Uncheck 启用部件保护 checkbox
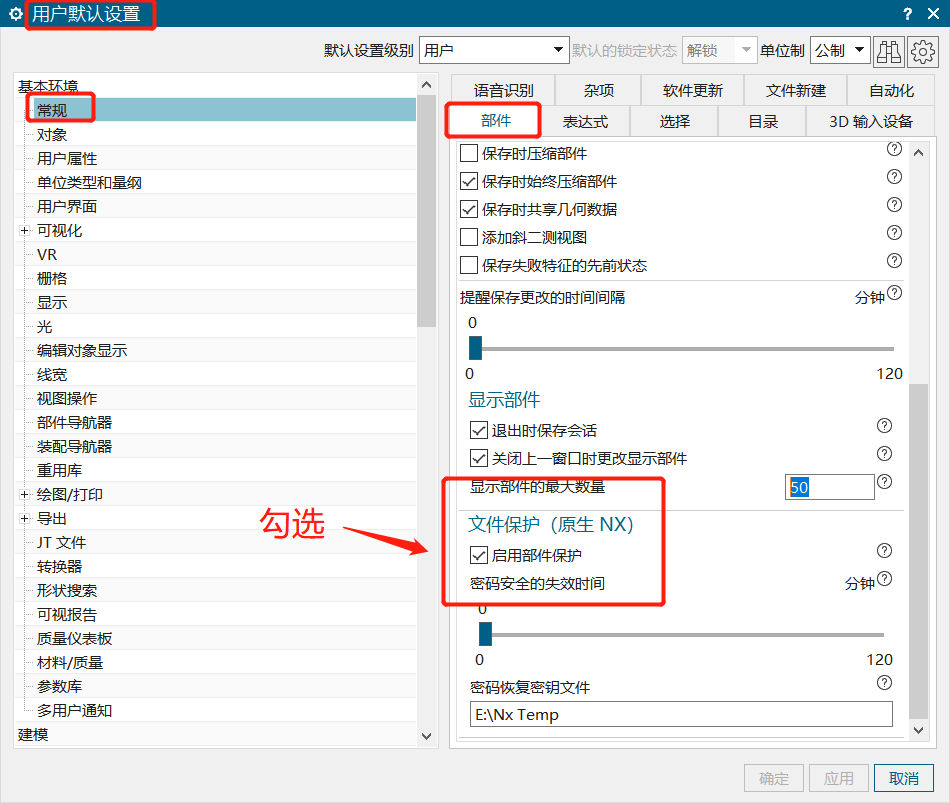Image resolution: width=950 pixels, height=803 pixels. pos(477,555)
